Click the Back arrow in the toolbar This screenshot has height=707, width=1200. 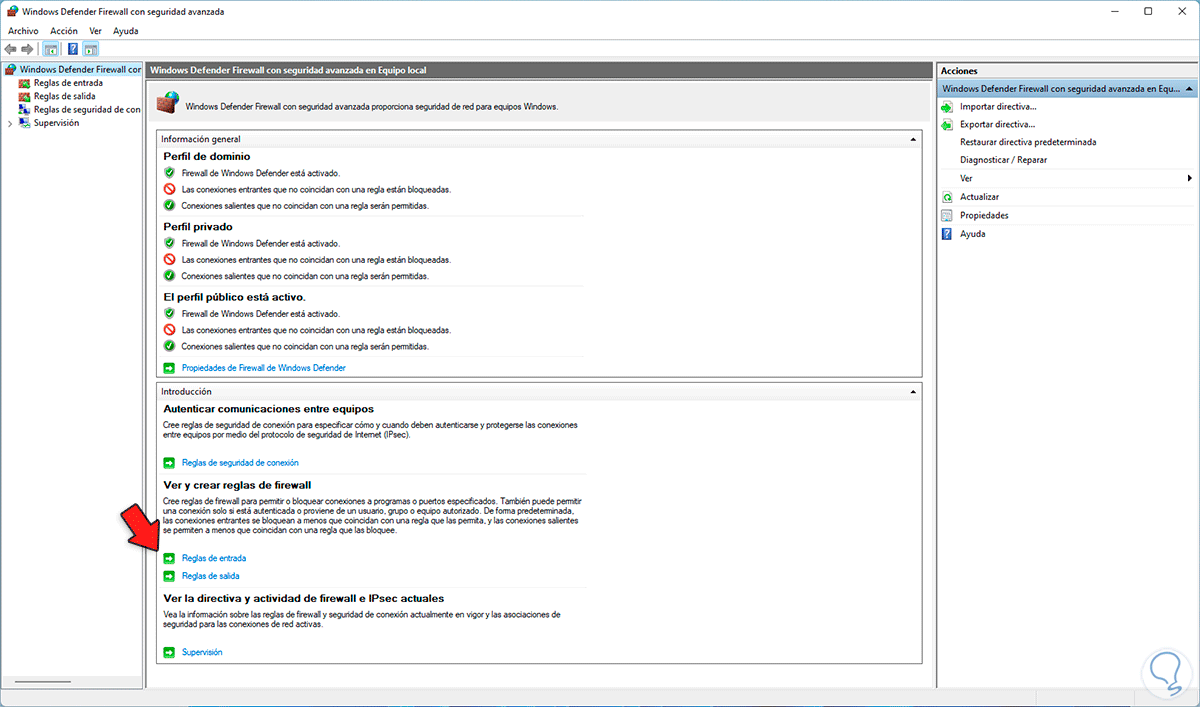click(11, 49)
